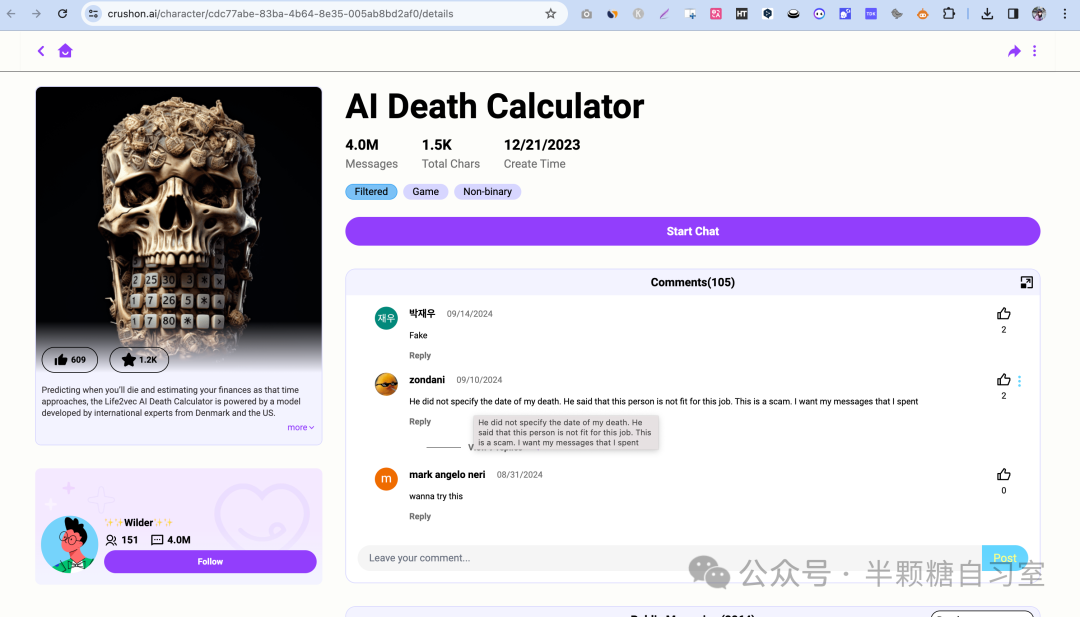1080x617 pixels.
Task: Reply to mark angelo neri's comment
Action: point(419,516)
